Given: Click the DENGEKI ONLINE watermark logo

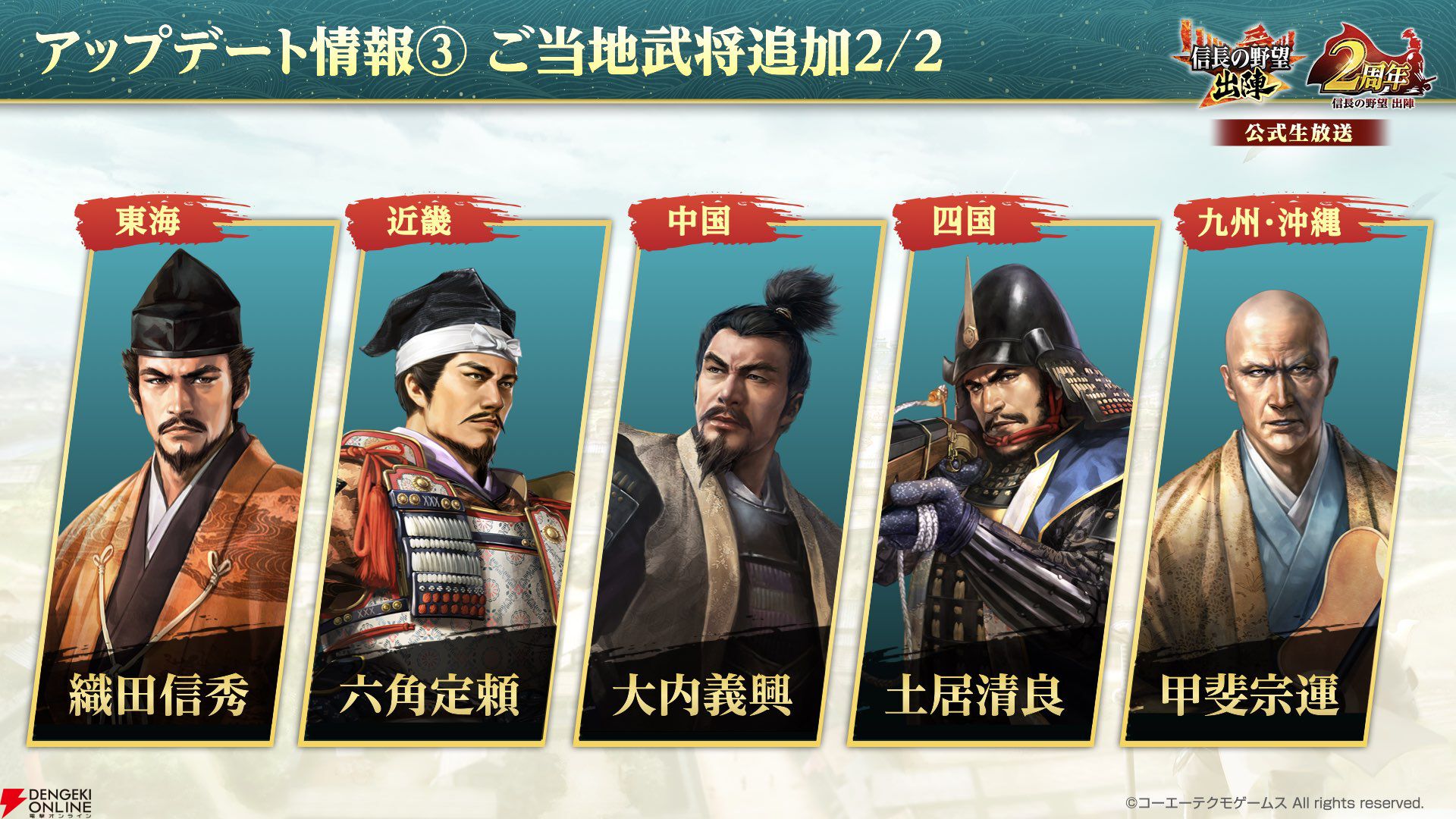Looking at the screenshot, I should (x=46, y=802).
